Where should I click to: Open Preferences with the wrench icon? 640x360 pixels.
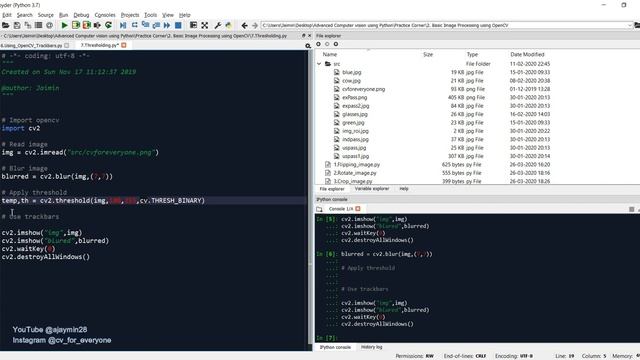pos(218,25)
